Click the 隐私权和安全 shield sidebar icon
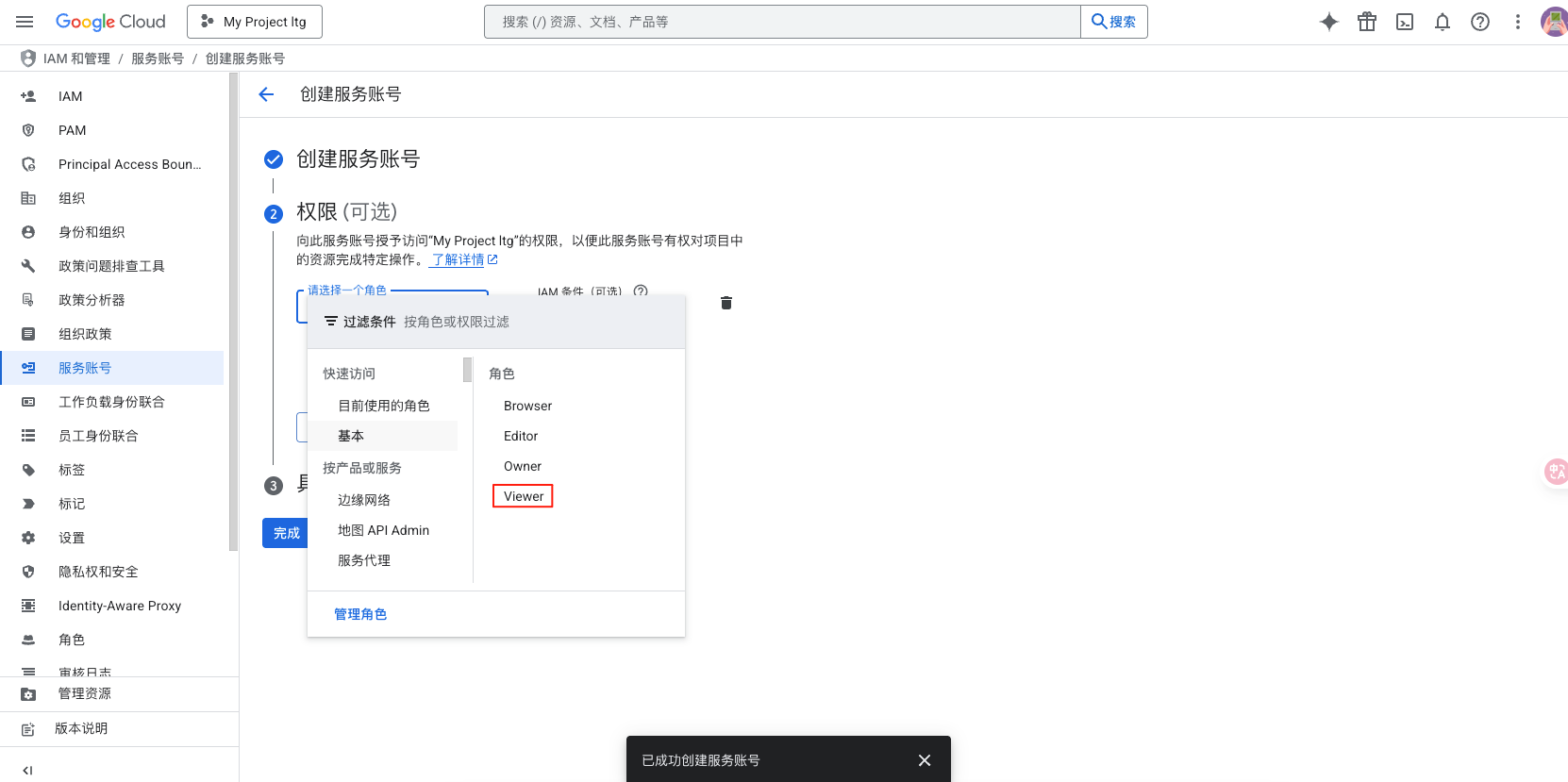 (28, 572)
